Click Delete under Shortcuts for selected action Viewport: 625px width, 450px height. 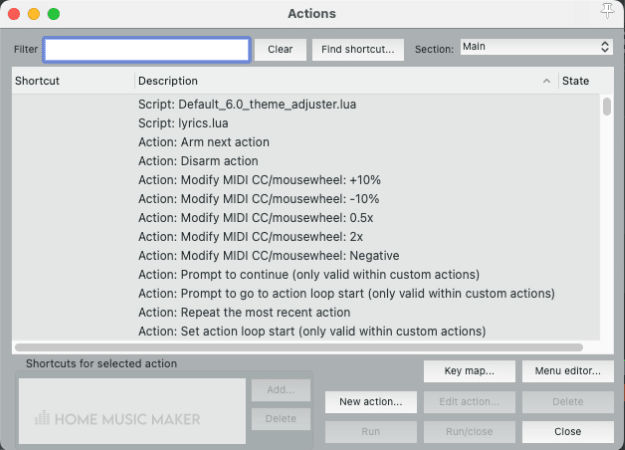click(281, 419)
